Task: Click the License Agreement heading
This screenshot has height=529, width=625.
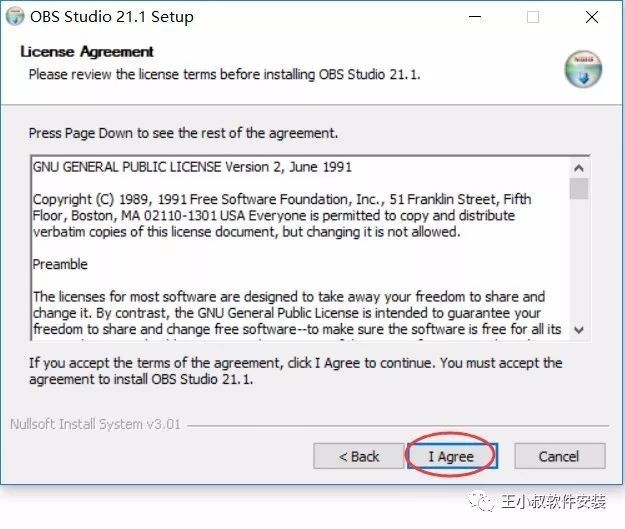Action: 87,51
